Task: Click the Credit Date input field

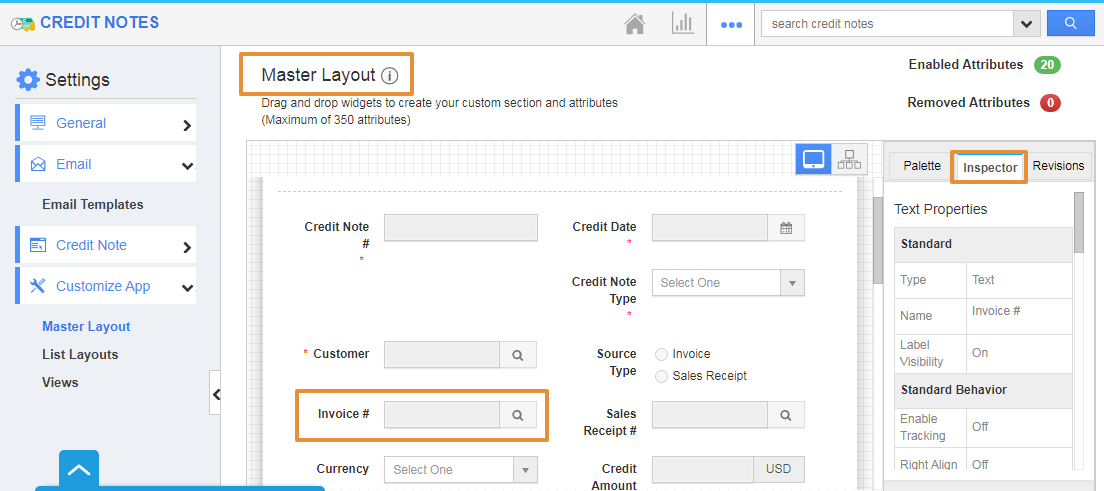Action: 710,228
